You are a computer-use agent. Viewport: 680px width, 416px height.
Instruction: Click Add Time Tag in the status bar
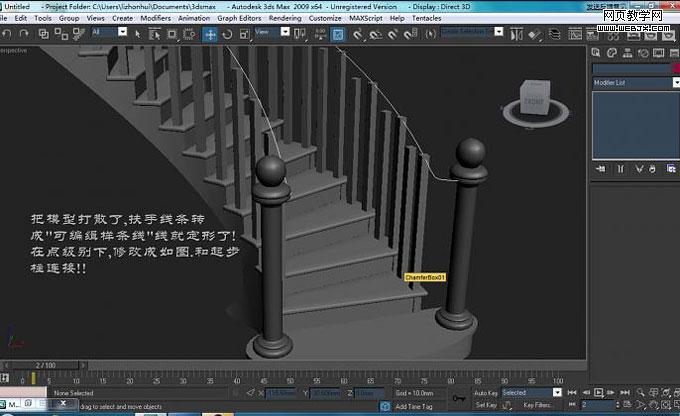coord(414,407)
